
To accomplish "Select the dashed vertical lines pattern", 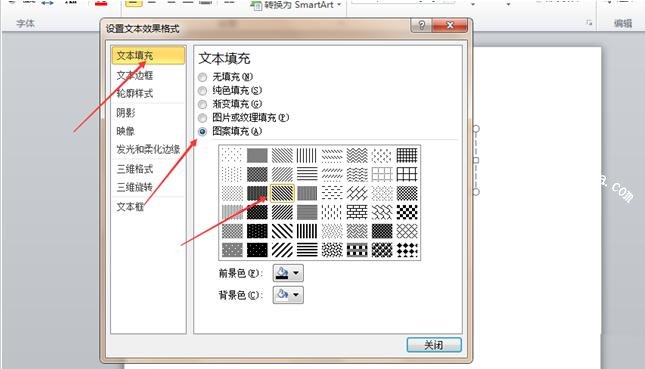I will 332,212.
